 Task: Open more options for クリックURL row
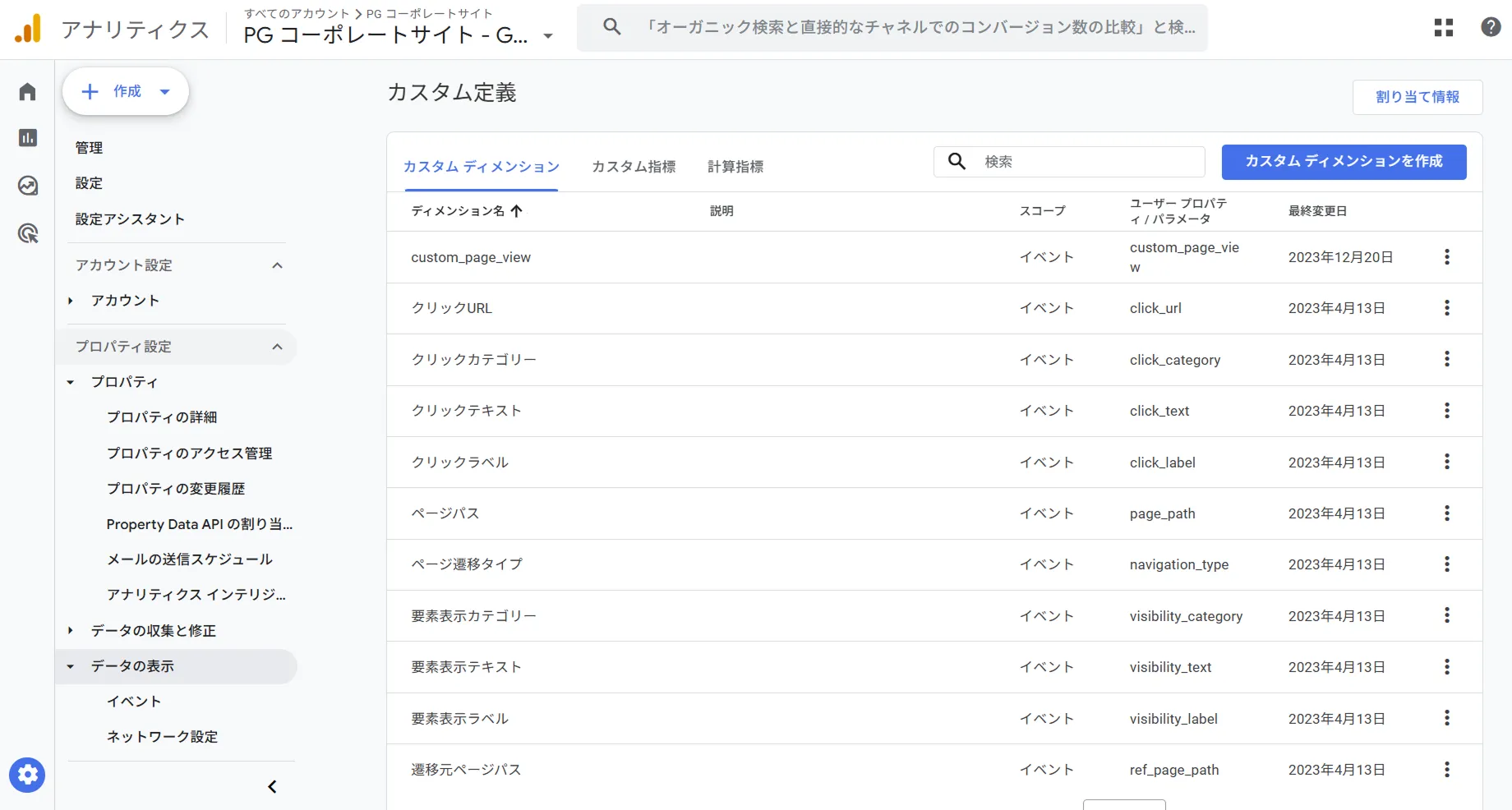(x=1447, y=308)
